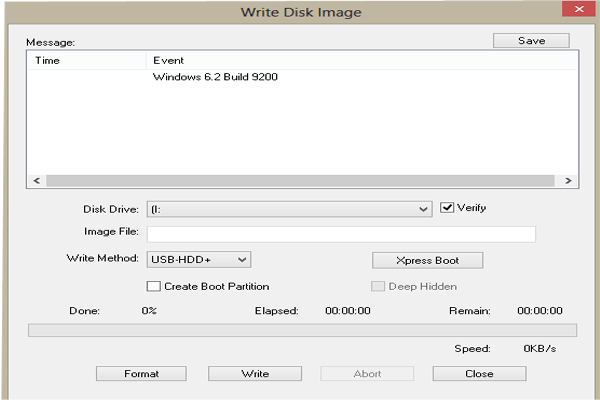Select the Time column header
Screen dimensions: 600x400
click(x=87, y=60)
